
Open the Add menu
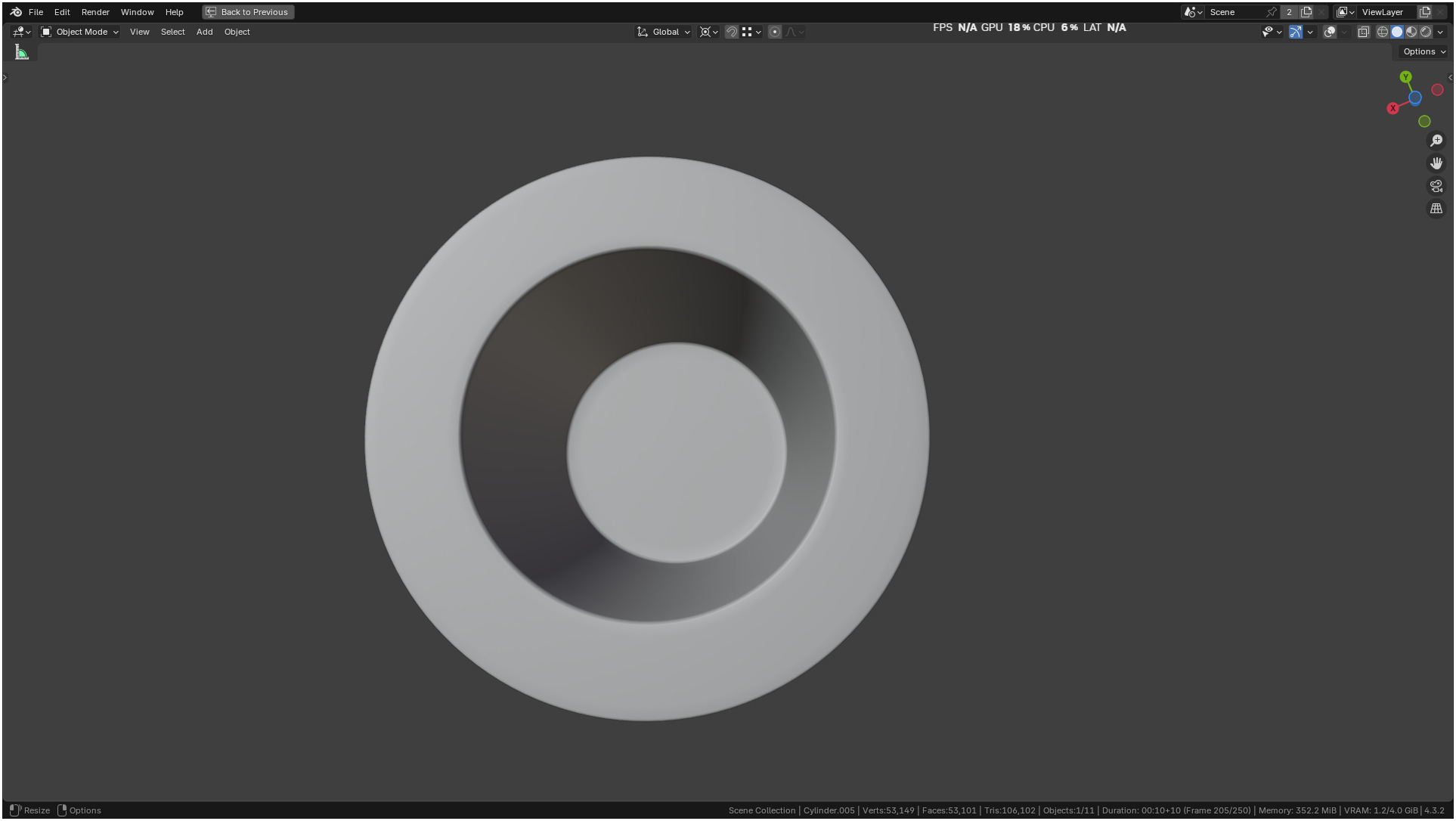[204, 32]
